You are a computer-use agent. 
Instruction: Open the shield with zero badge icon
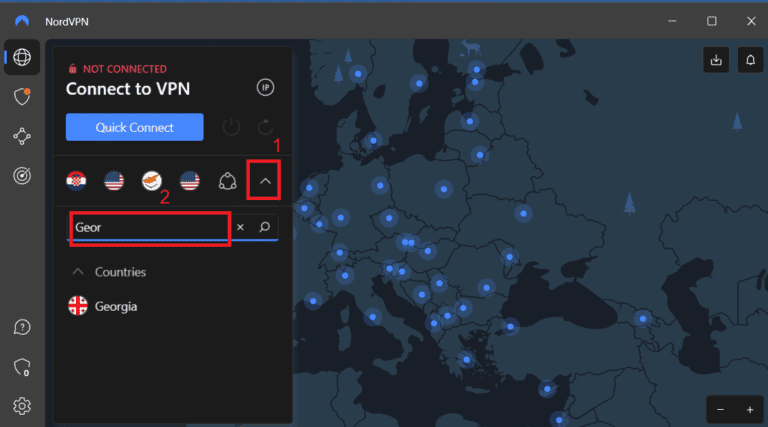pos(22,367)
